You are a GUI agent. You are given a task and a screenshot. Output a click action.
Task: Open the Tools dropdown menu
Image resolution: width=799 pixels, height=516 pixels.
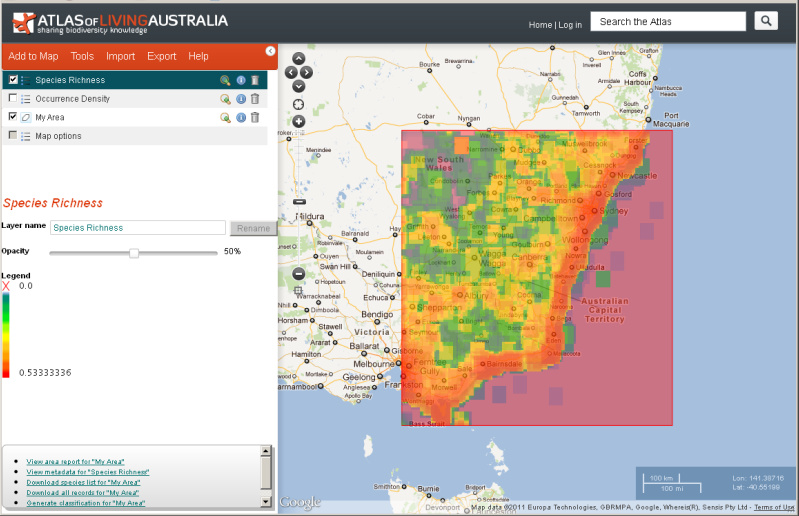(x=82, y=57)
